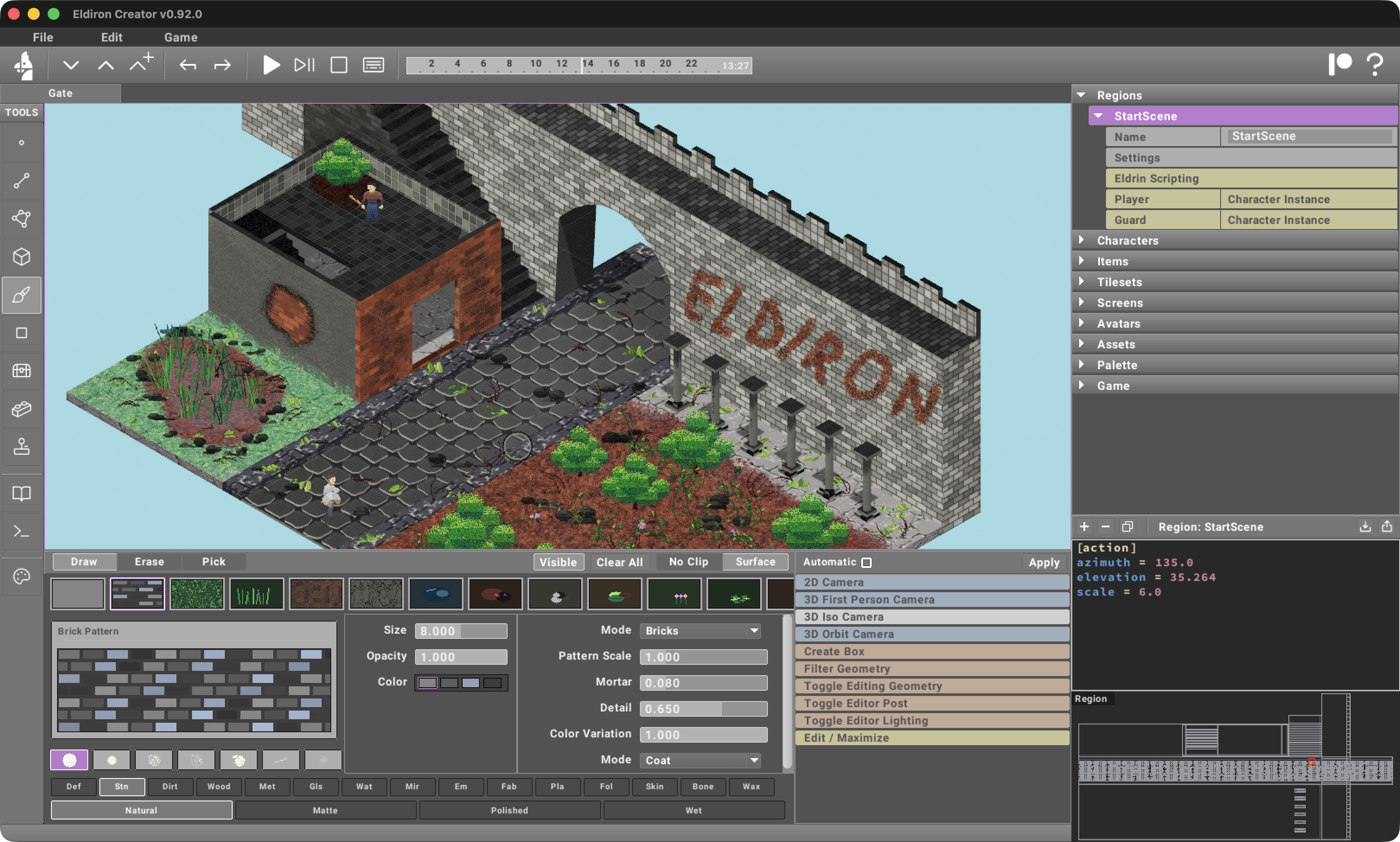Stop the game with the square button
The height and width of the screenshot is (842, 1400).
pyautogui.click(x=339, y=65)
